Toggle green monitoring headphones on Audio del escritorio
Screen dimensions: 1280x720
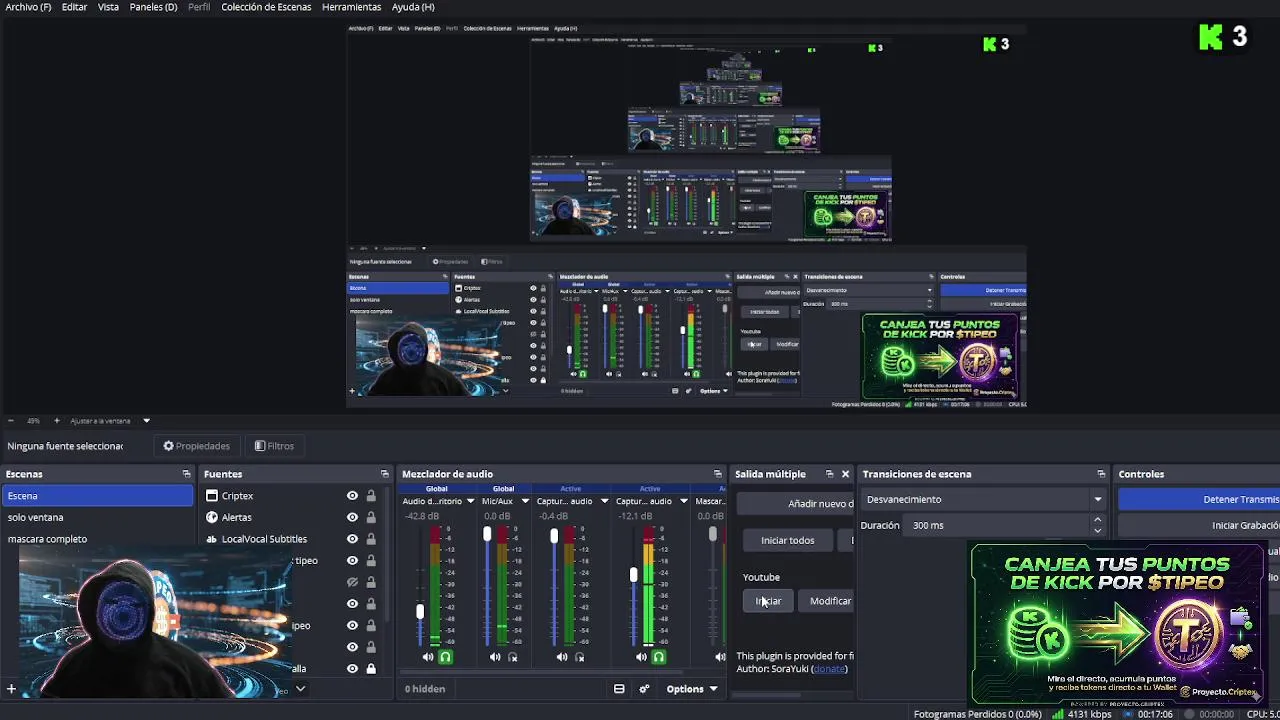pos(446,657)
